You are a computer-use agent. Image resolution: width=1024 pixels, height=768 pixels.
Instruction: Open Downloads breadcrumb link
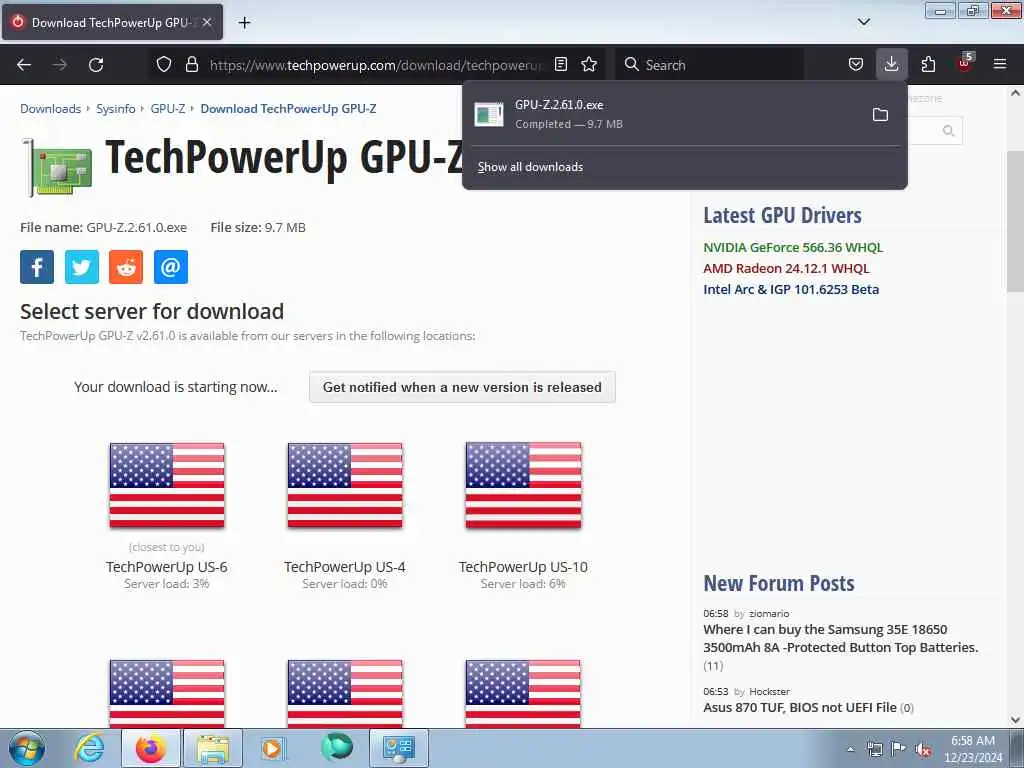coord(50,109)
